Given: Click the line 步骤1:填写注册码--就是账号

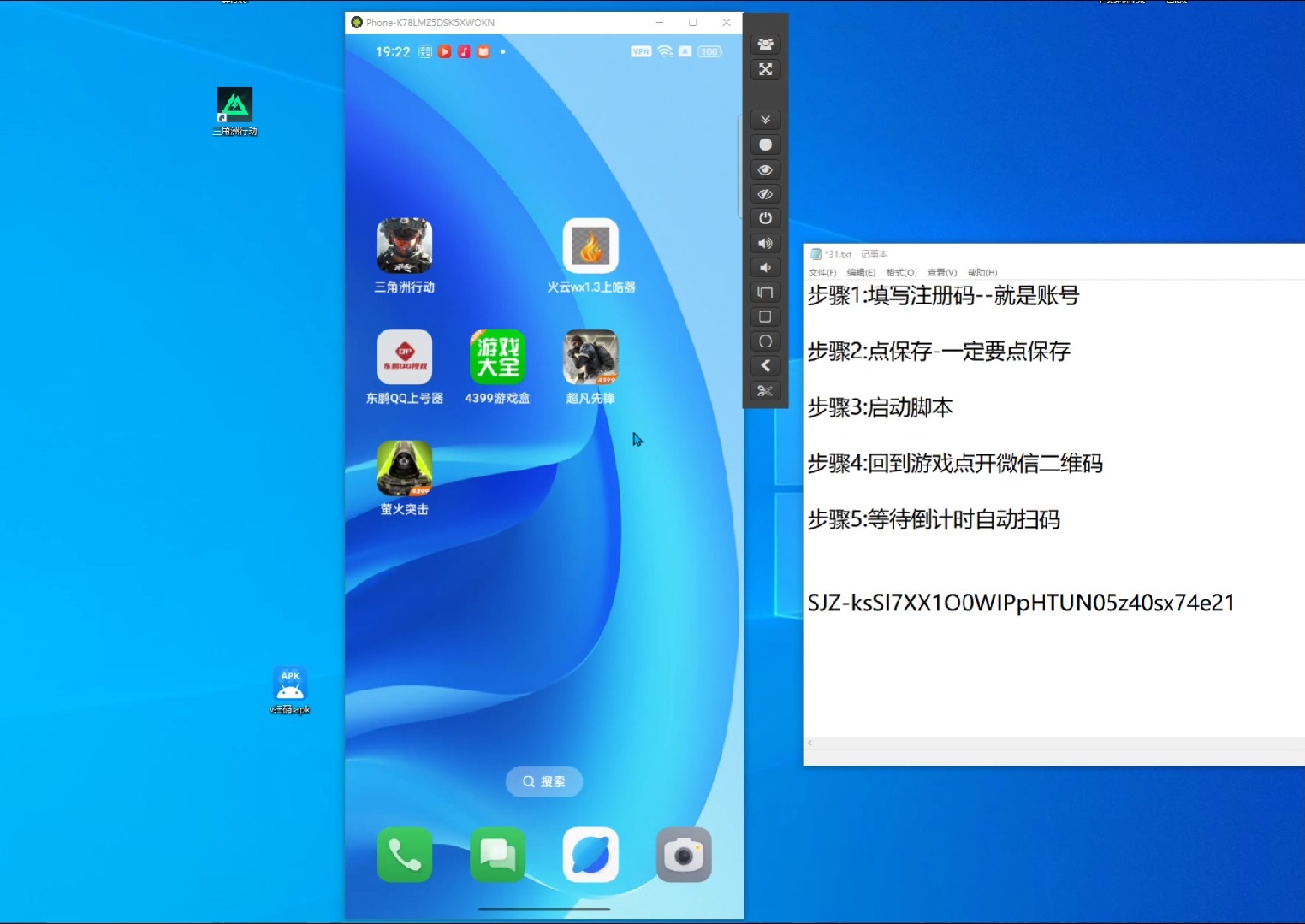Looking at the screenshot, I should tap(943, 296).
